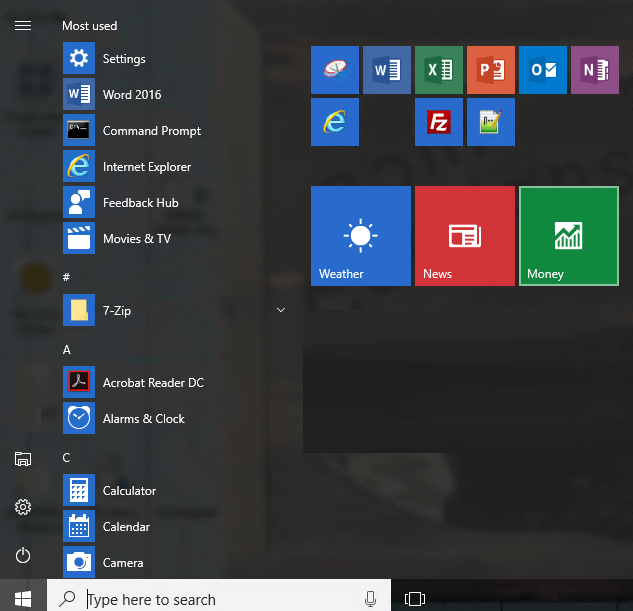Expand the 7-Zip folder chevron
The height and width of the screenshot is (611, 633).
[281, 311]
